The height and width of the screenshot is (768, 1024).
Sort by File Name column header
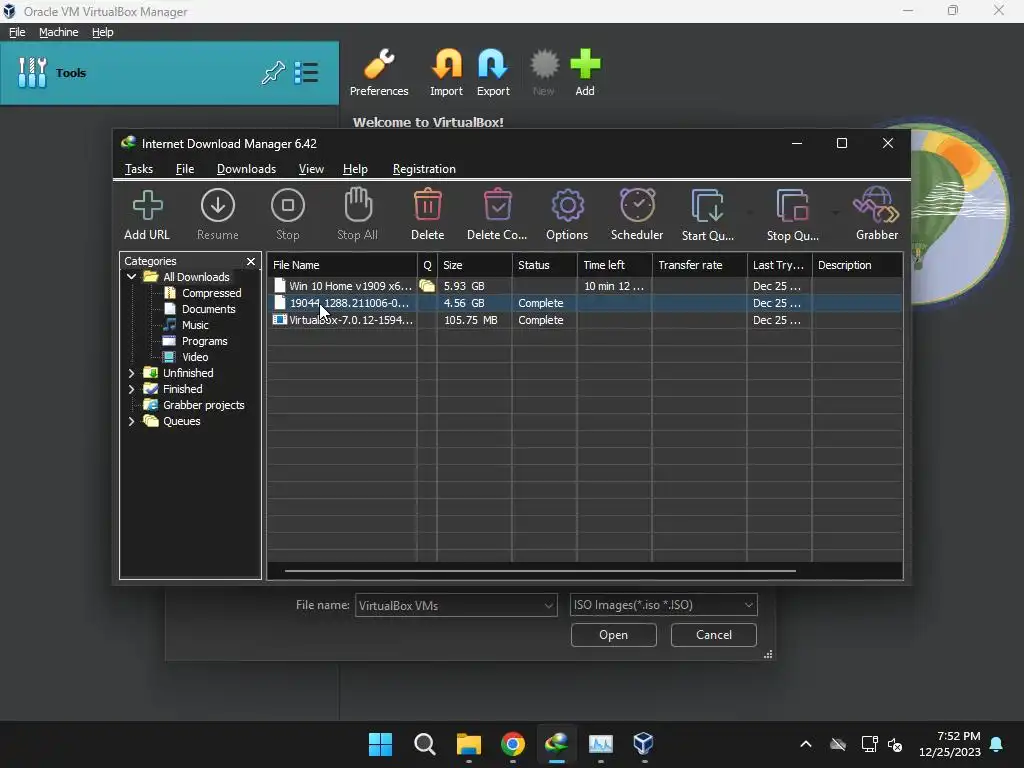[342, 265]
